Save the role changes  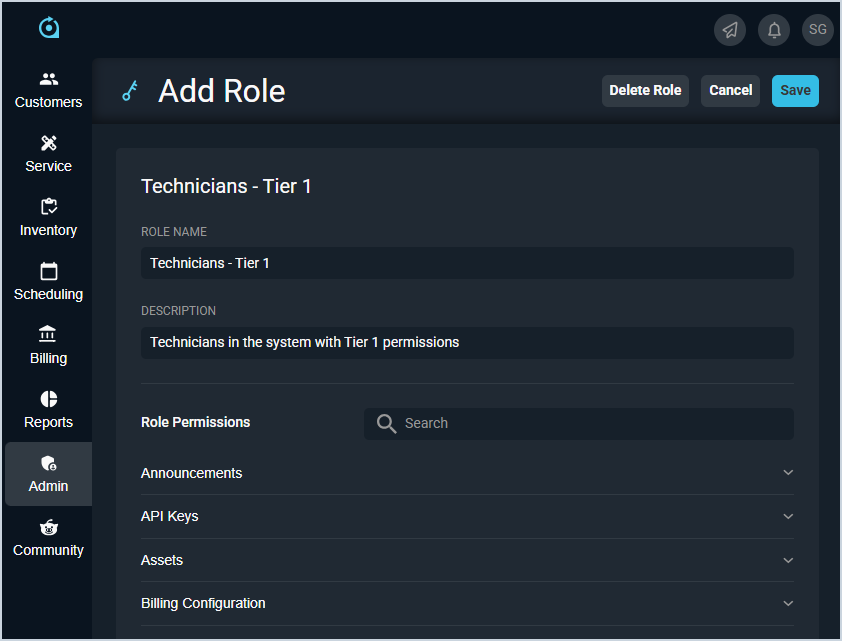[x=795, y=91]
